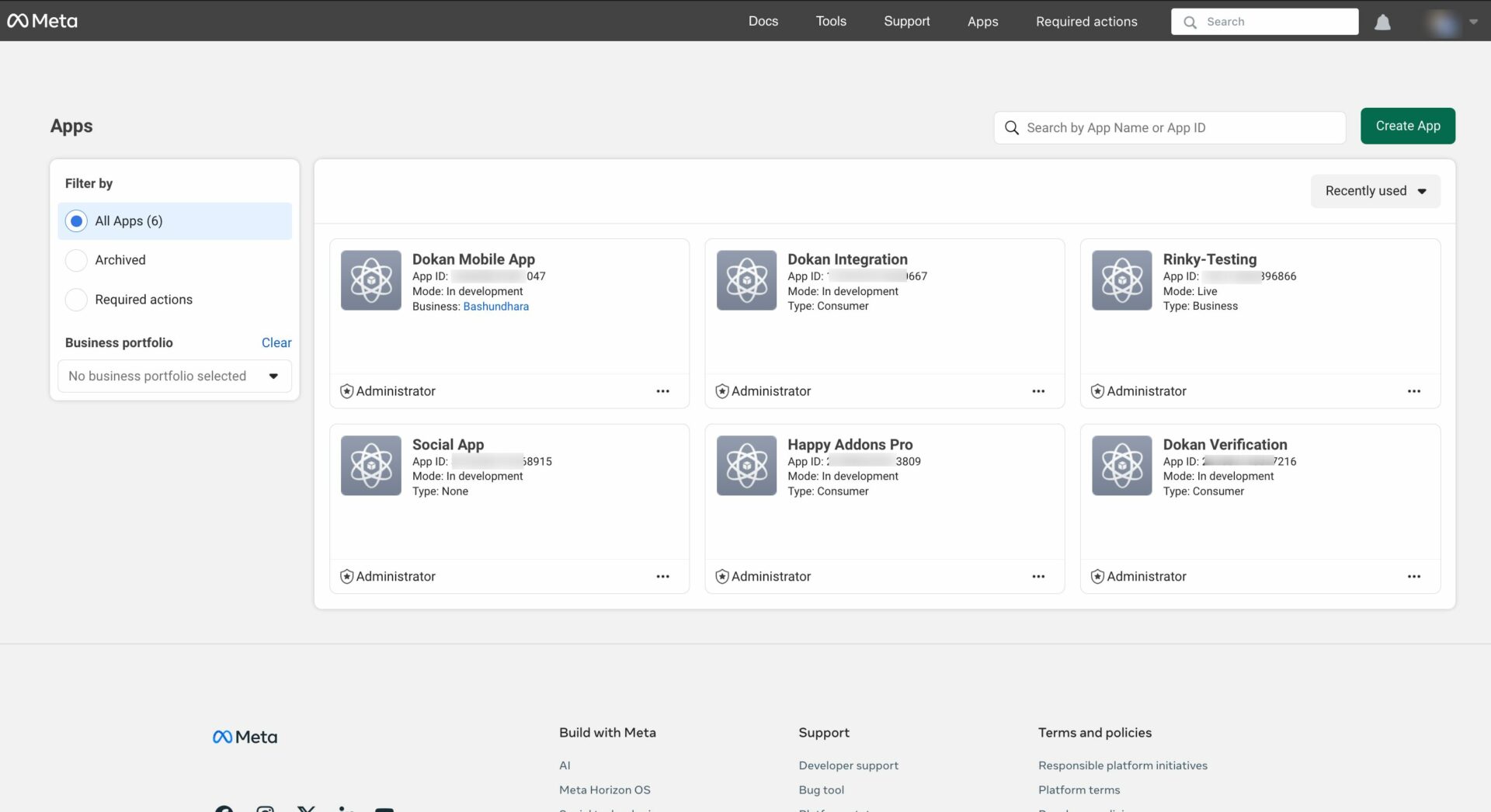1491x812 pixels.
Task: Open the Bashundhara business link
Action: (x=495, y=307)
